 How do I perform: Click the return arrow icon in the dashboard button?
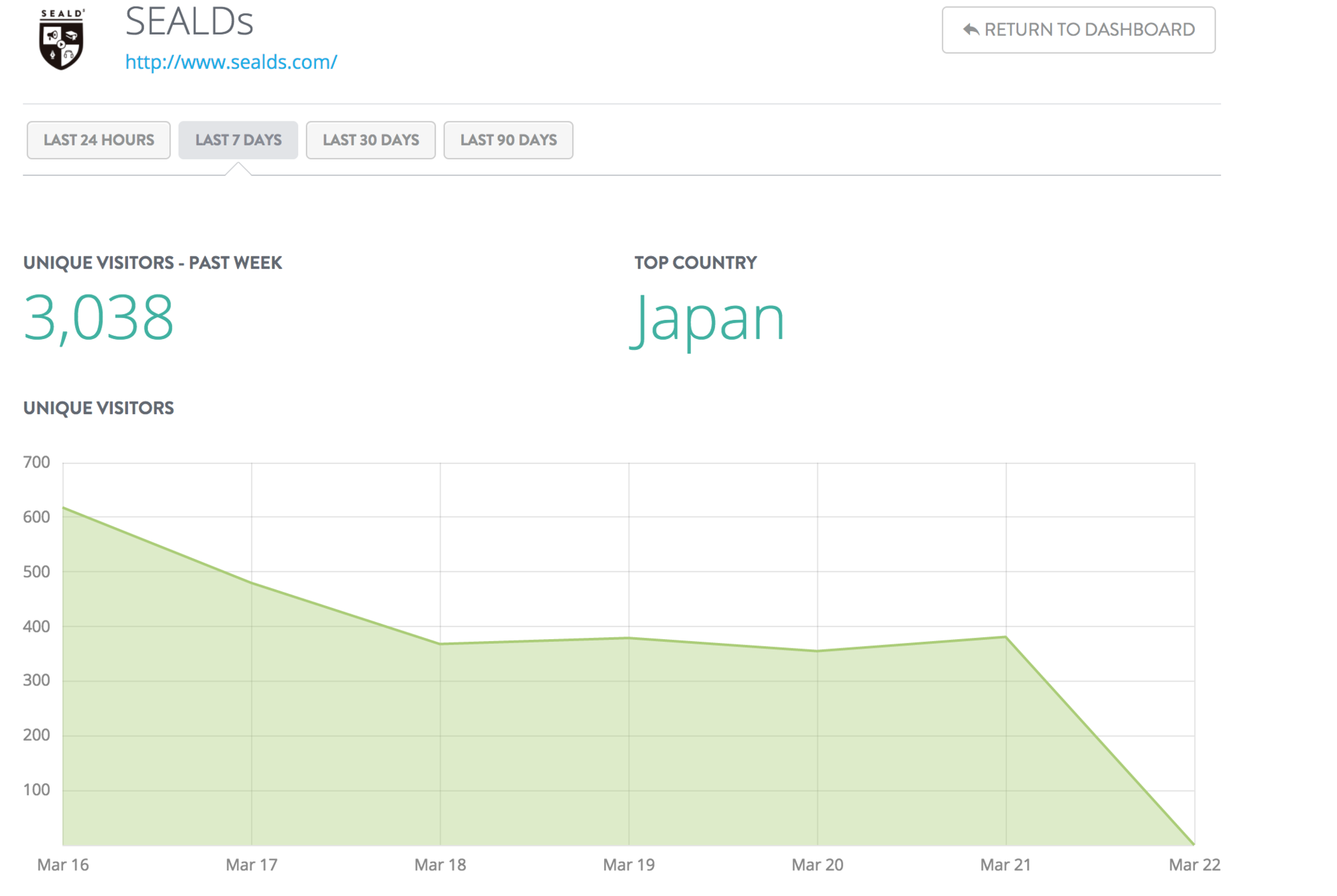pyautogui.click(x=971, y=30)
